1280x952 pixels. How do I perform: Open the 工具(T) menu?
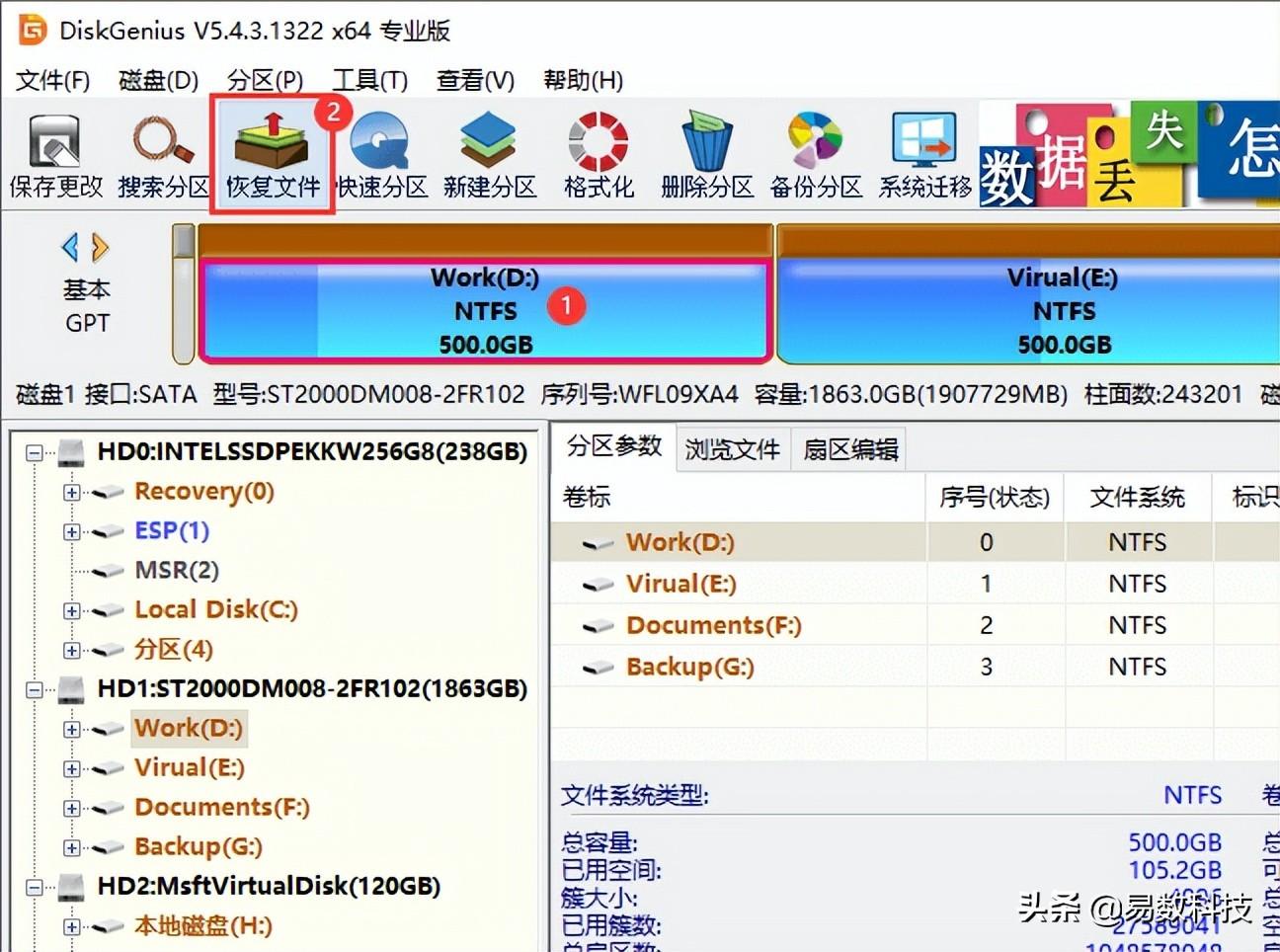pos(370,80)
